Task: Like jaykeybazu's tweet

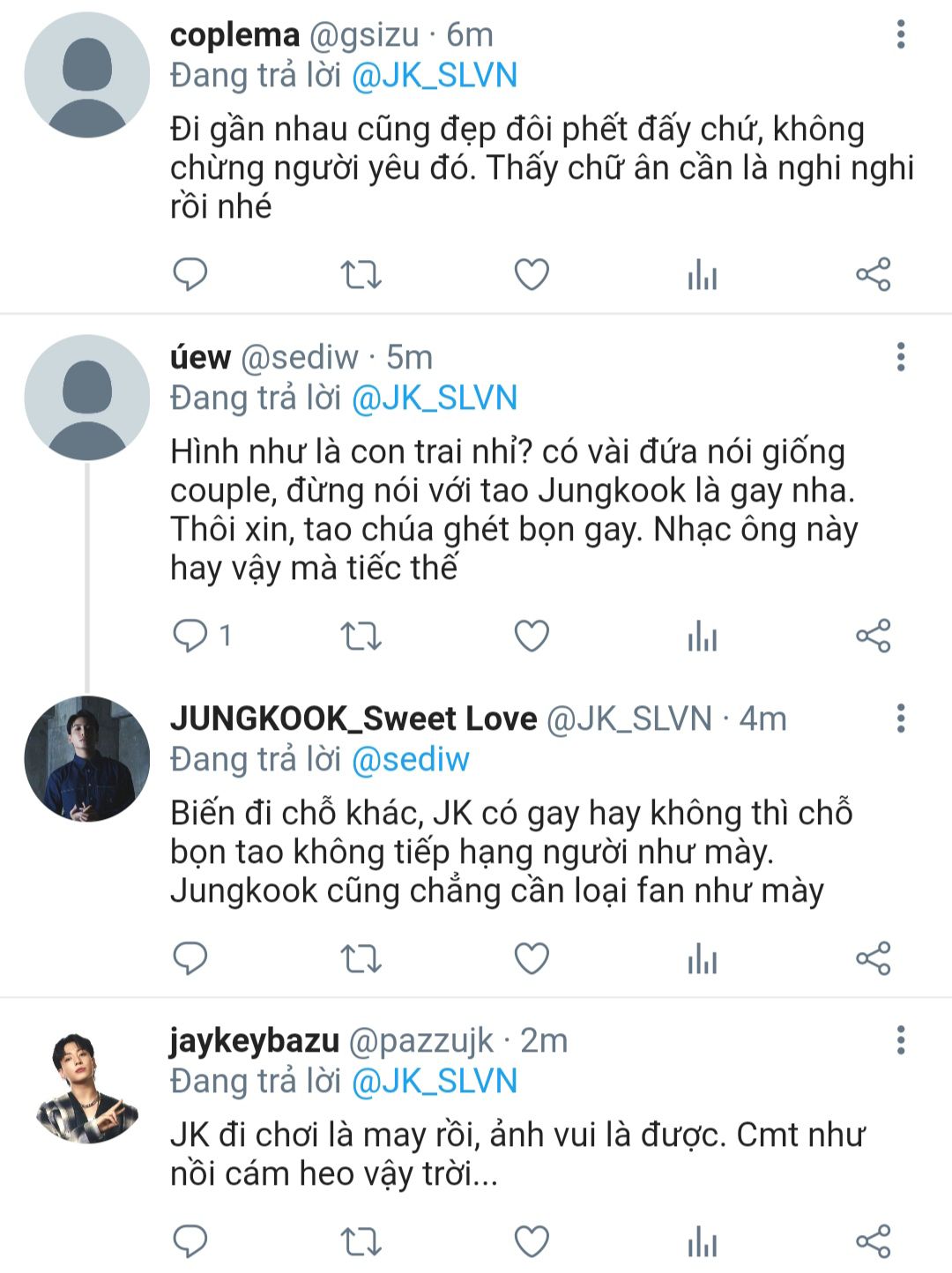Action: pyautogui.click(x=532, y=1241)
